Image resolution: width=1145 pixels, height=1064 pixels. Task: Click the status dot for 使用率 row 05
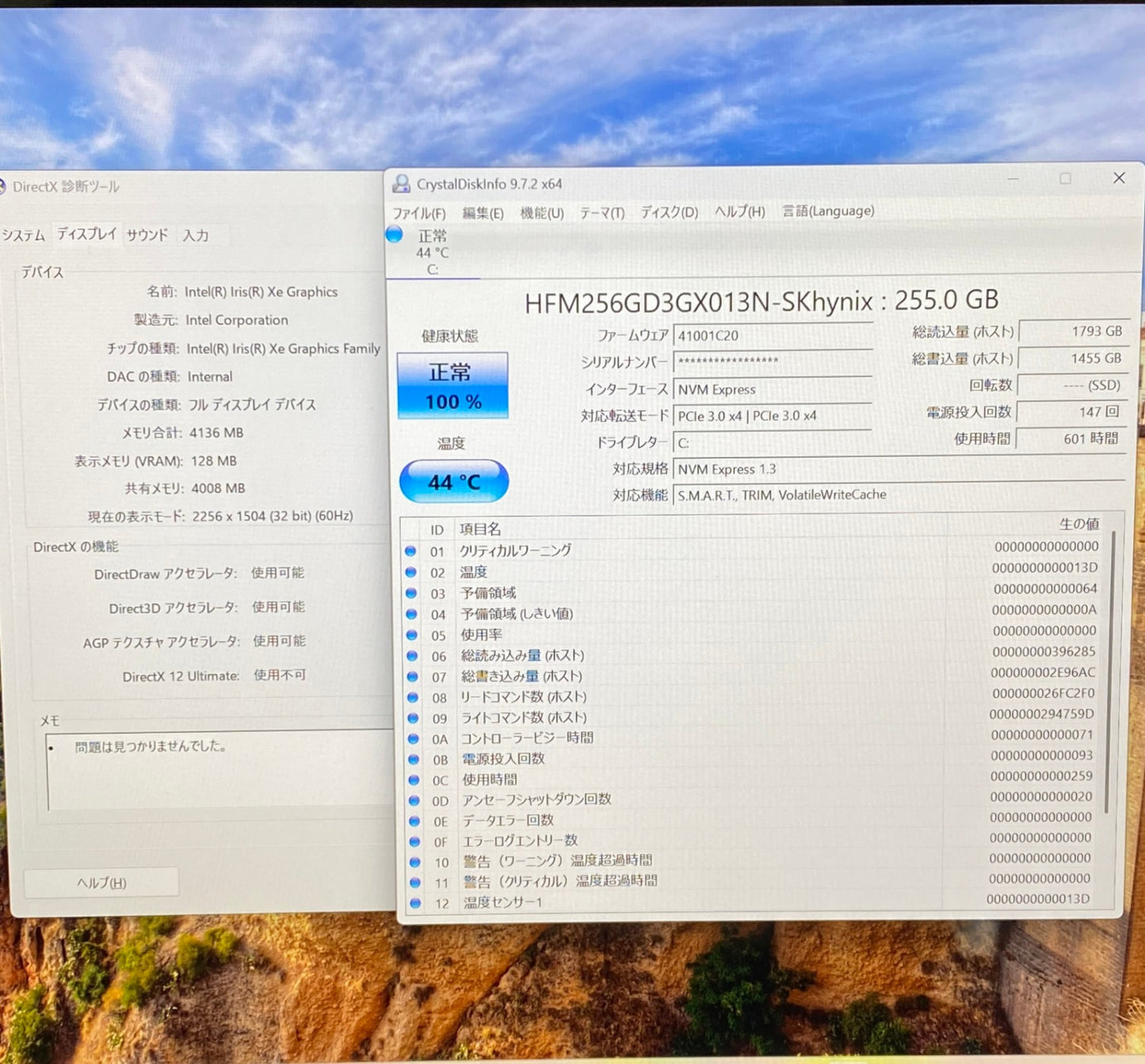pos(412,635)
